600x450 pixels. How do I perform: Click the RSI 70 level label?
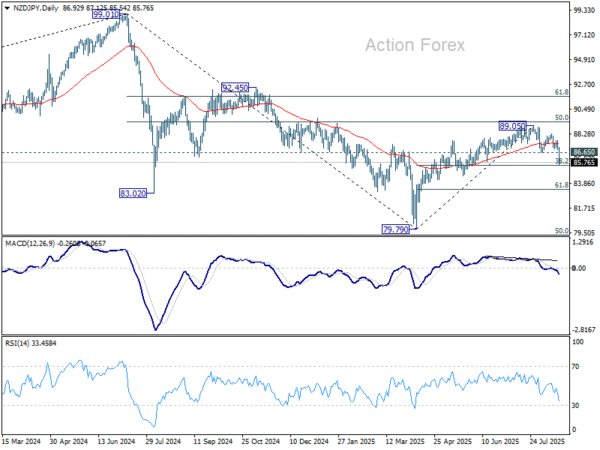point(576,367)
